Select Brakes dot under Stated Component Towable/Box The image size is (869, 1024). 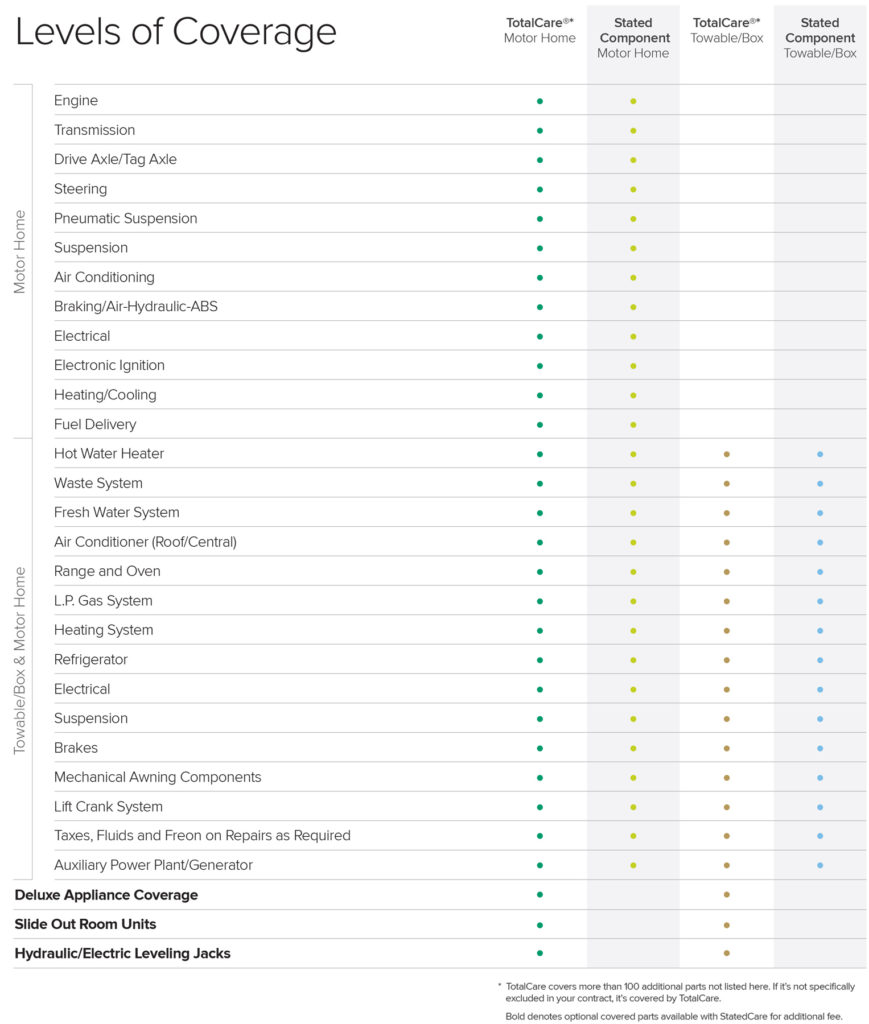click(x=820, y=748)
